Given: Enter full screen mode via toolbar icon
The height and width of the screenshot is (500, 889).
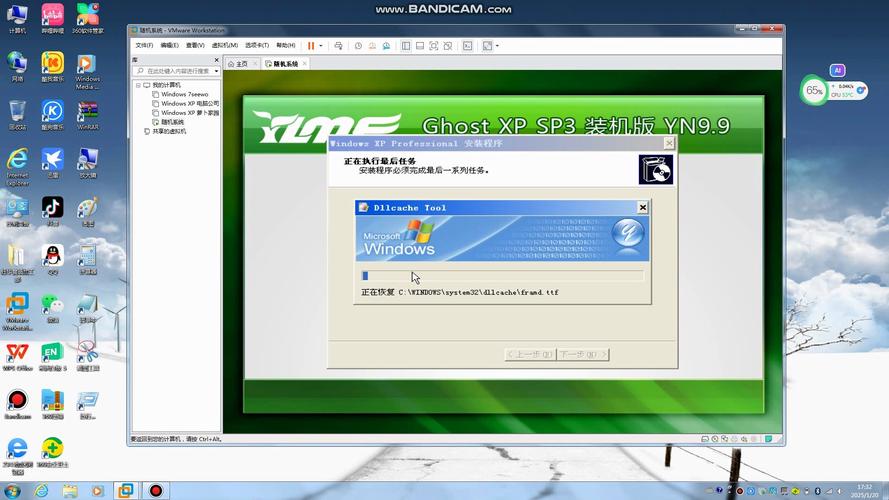Looking at the screenshot, I should point(434,46).
